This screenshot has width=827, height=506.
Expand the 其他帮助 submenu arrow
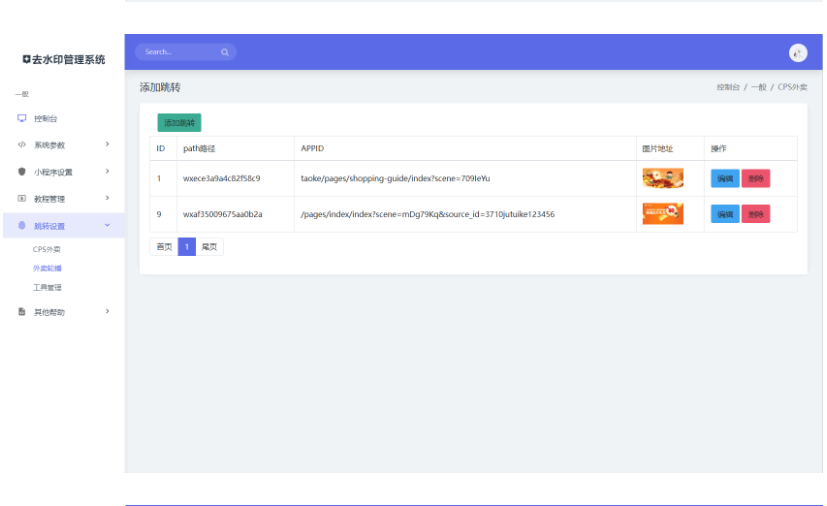[x=107, y=312]
